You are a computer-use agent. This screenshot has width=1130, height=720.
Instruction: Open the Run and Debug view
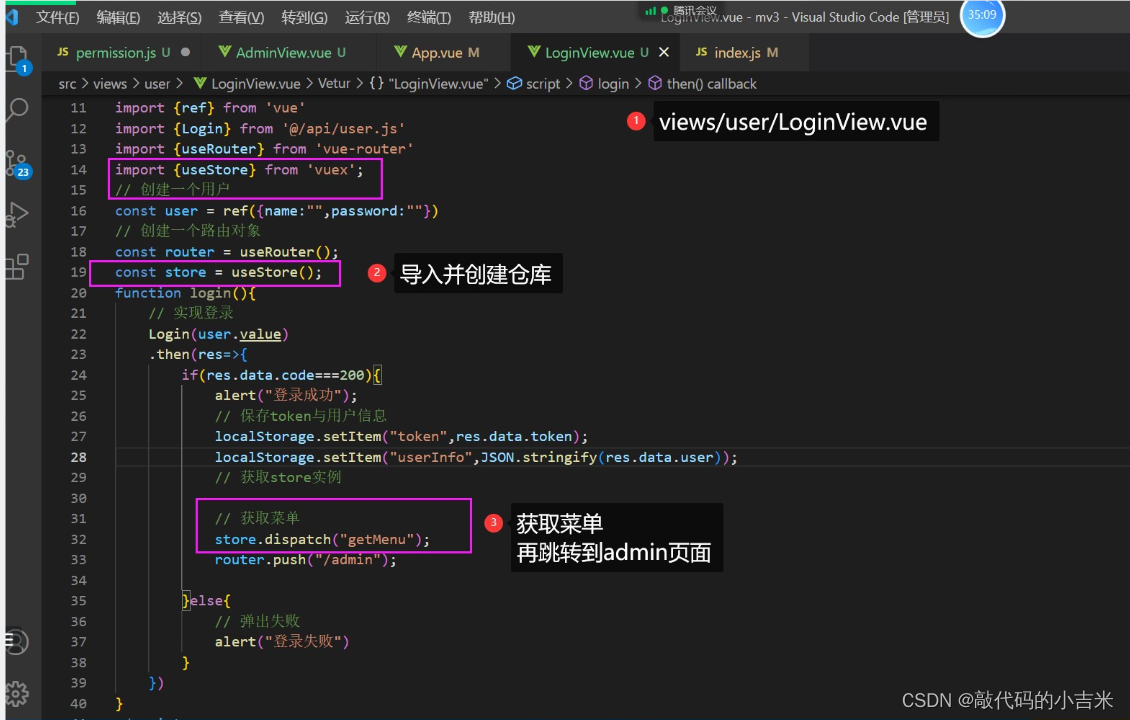coord(17,215)
